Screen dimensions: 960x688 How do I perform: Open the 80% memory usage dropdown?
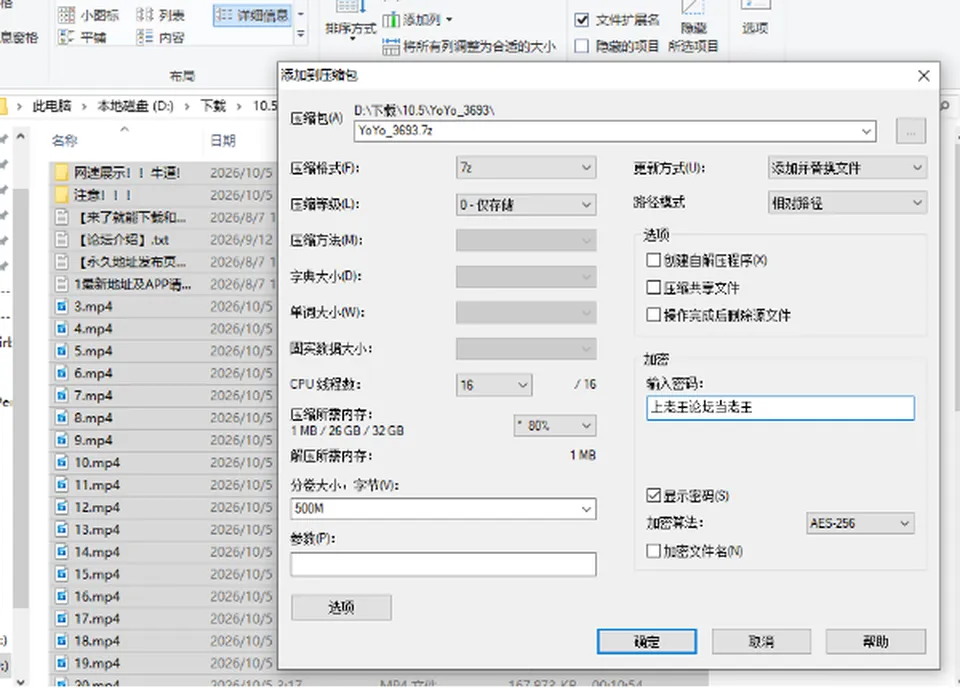(554, 425)
